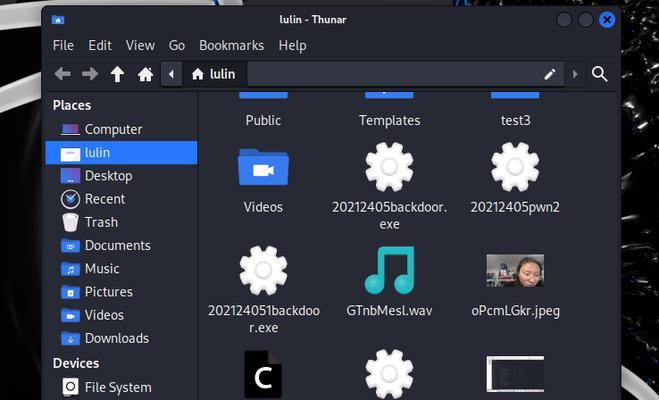Screen dimensions: 659x400
Task: Select the C source file icon
Action: click(263, 374)
